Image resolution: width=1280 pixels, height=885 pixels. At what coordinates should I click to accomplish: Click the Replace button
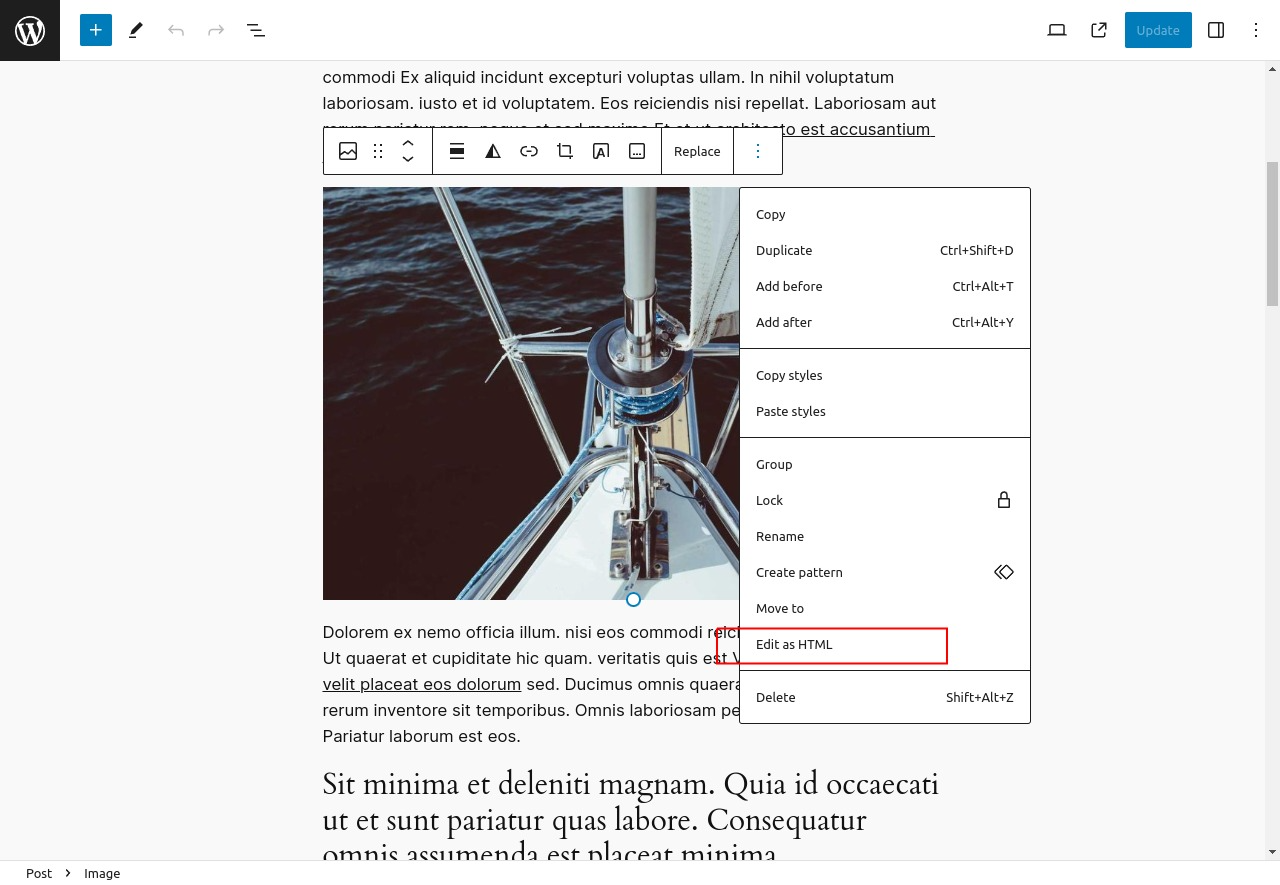pos(697,151)
